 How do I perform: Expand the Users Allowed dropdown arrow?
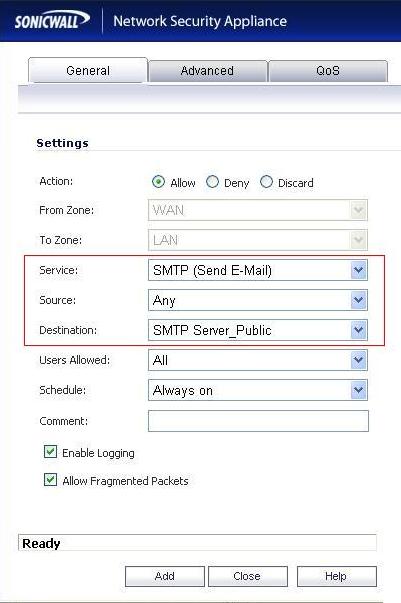(358, 360)
